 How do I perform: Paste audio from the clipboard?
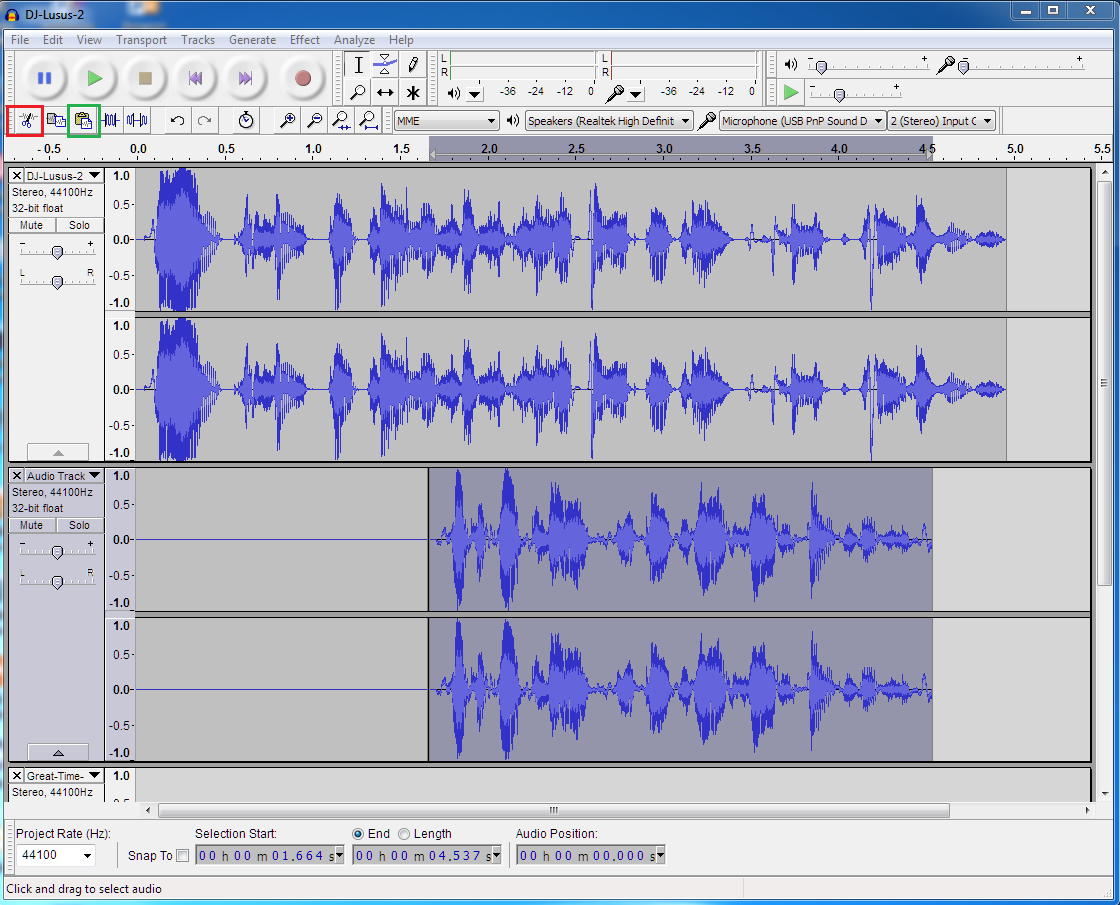pos(83,120)
